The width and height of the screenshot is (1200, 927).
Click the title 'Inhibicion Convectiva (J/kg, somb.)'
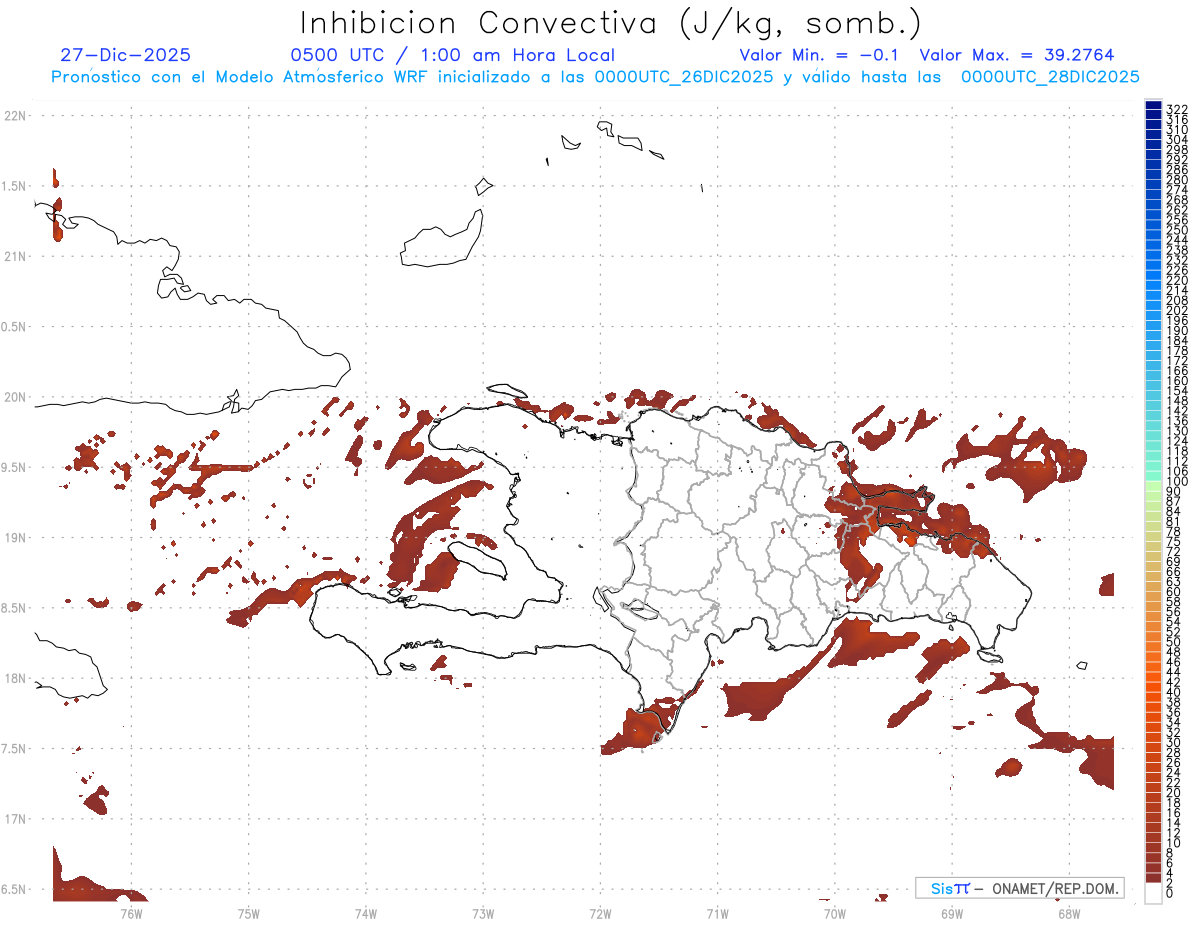click(x=610, y=24)
